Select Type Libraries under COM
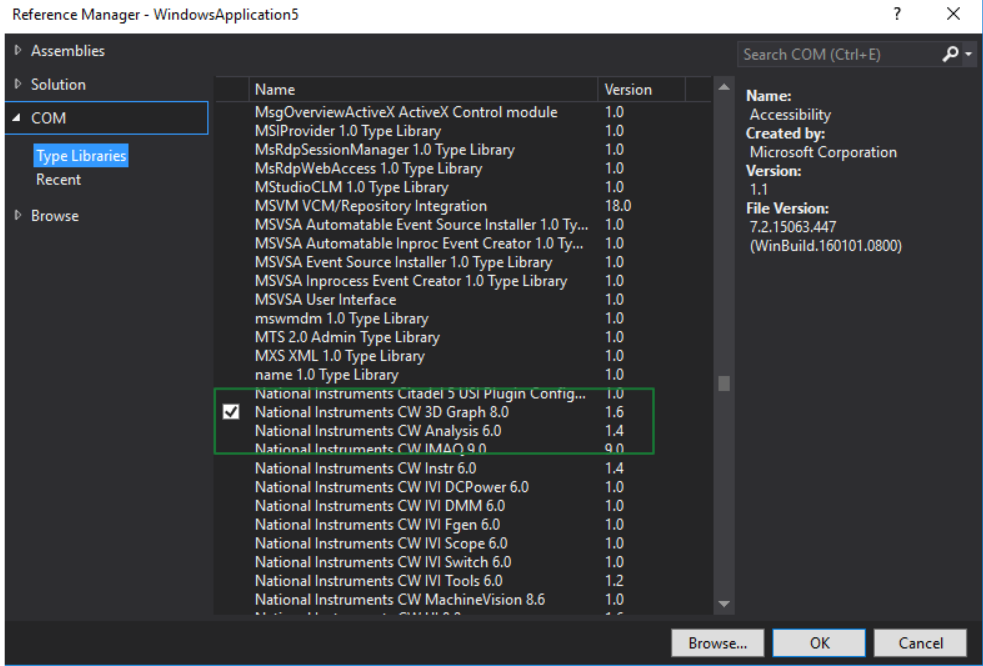Viewport: 983px width, 666px height. point(81,156)
